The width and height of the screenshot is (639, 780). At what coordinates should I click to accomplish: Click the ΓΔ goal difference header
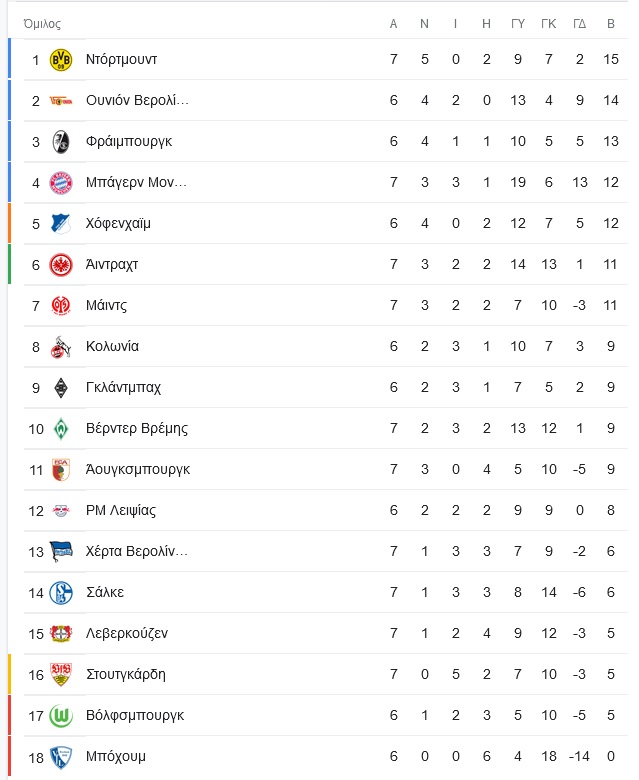579,24
